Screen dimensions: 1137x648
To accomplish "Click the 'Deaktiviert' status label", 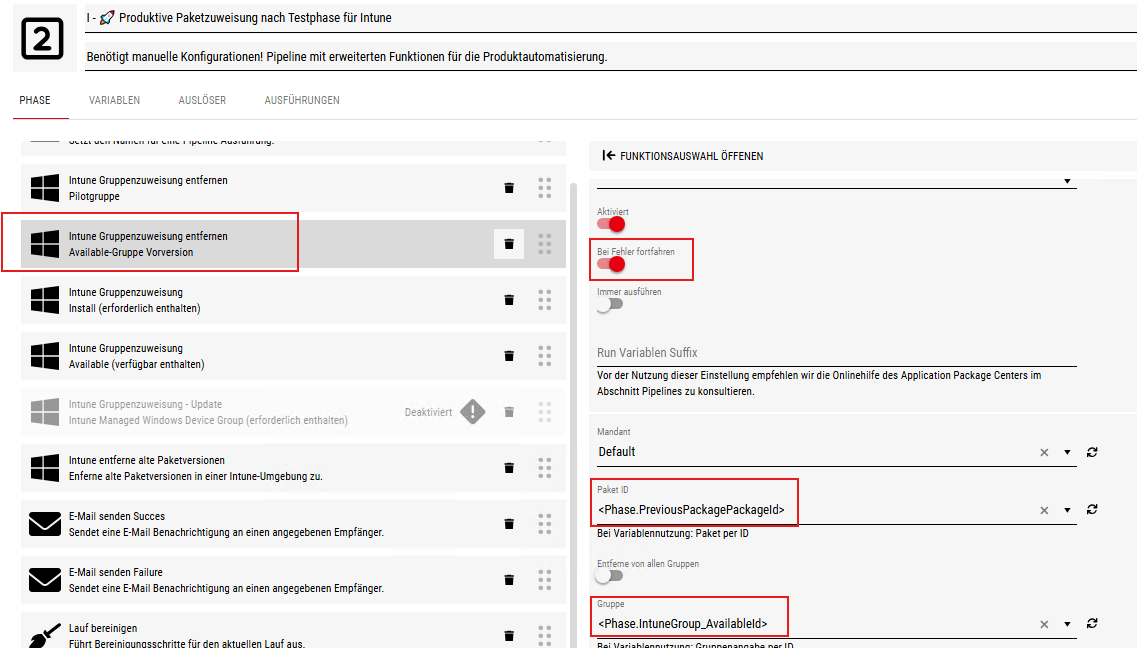I will 429,412.
